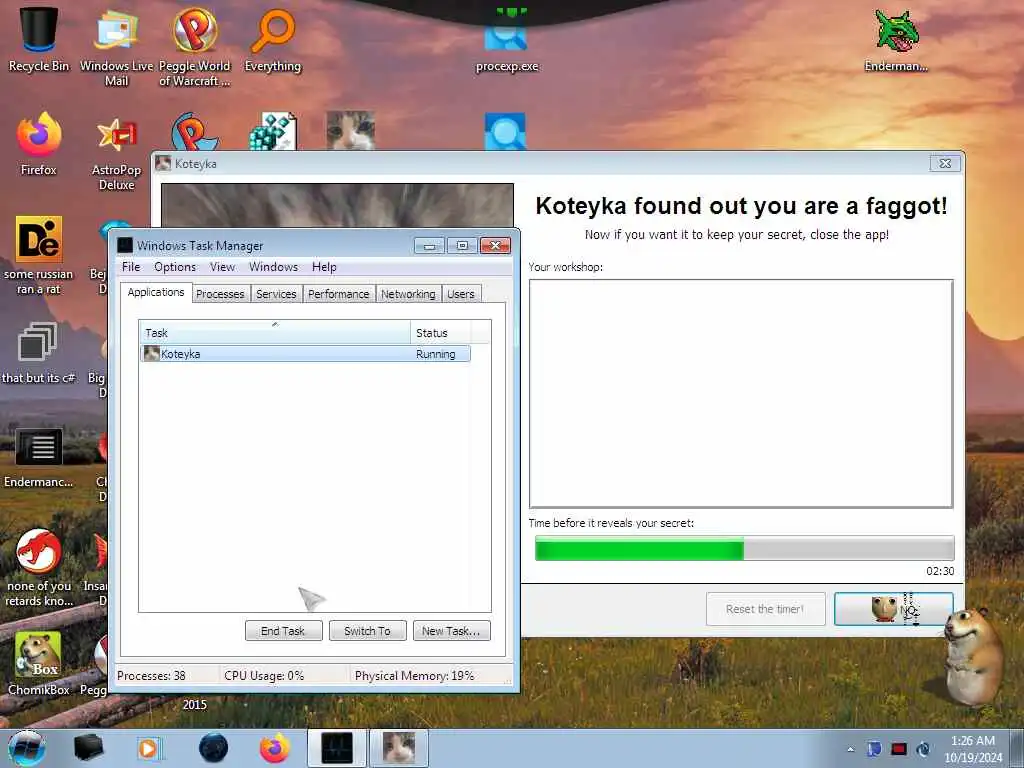Click the cat-face desktop icon thumbnail

tap(351, 130)
